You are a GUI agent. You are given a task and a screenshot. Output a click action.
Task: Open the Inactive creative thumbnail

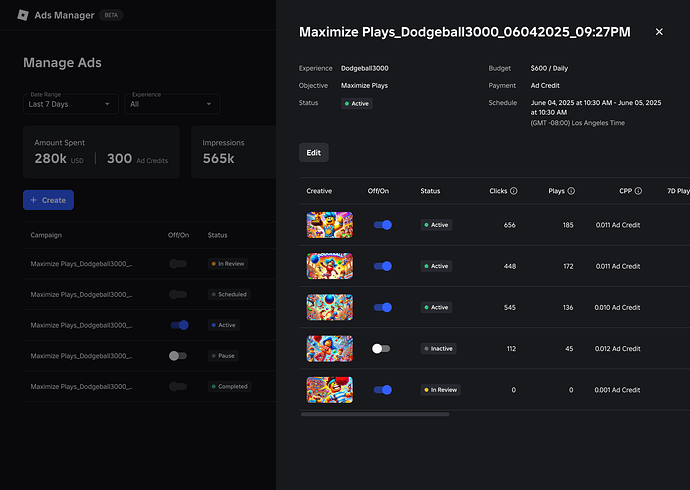[330, 349]
